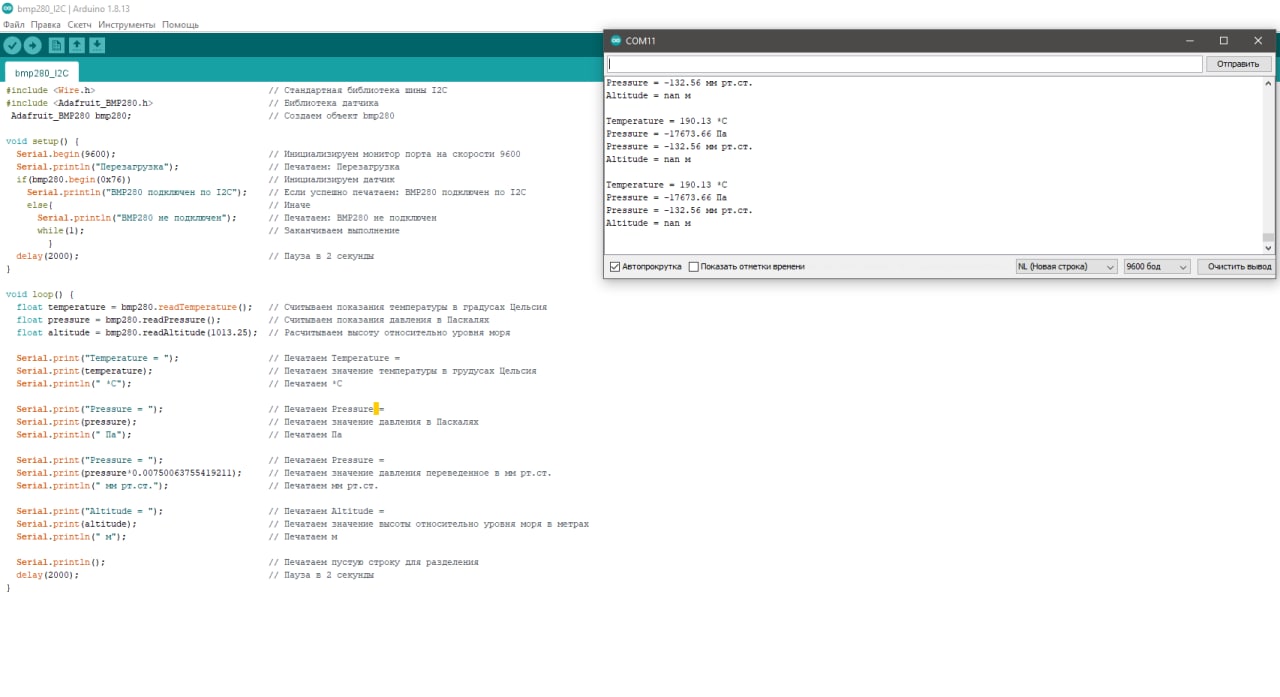Click the "while(1);" code line

click(x=61, y=230)
